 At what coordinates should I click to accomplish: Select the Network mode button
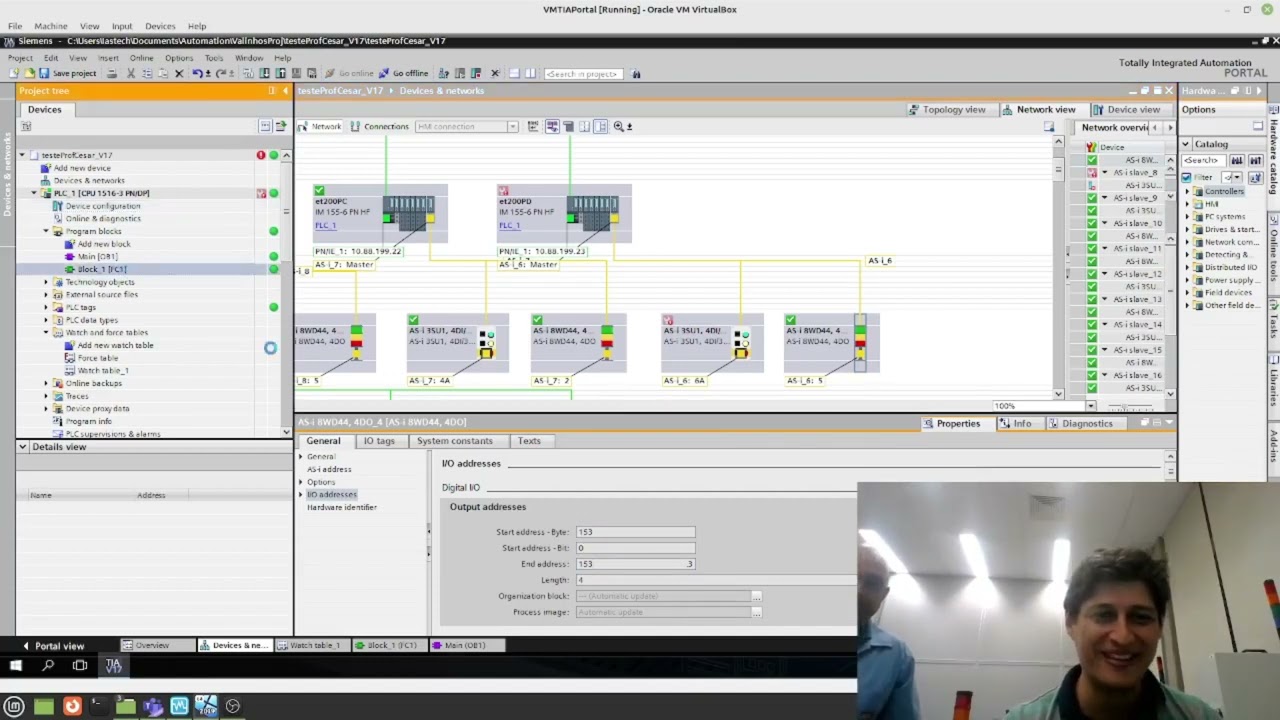tap(320, 127)
